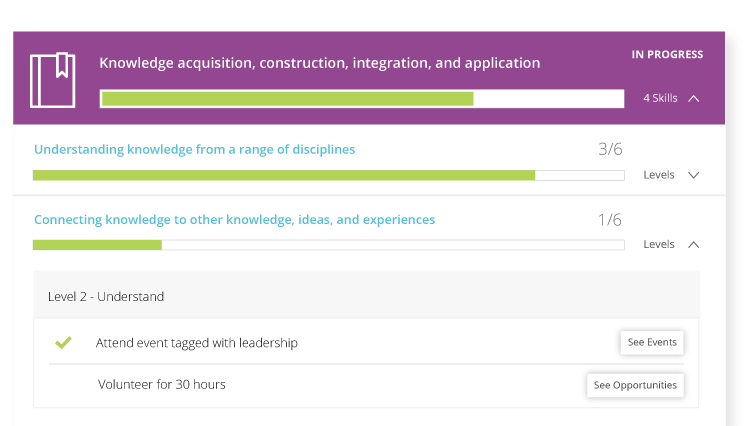
Task: Select Attend event tagged with leadership item
Action: tap(196, 343)
